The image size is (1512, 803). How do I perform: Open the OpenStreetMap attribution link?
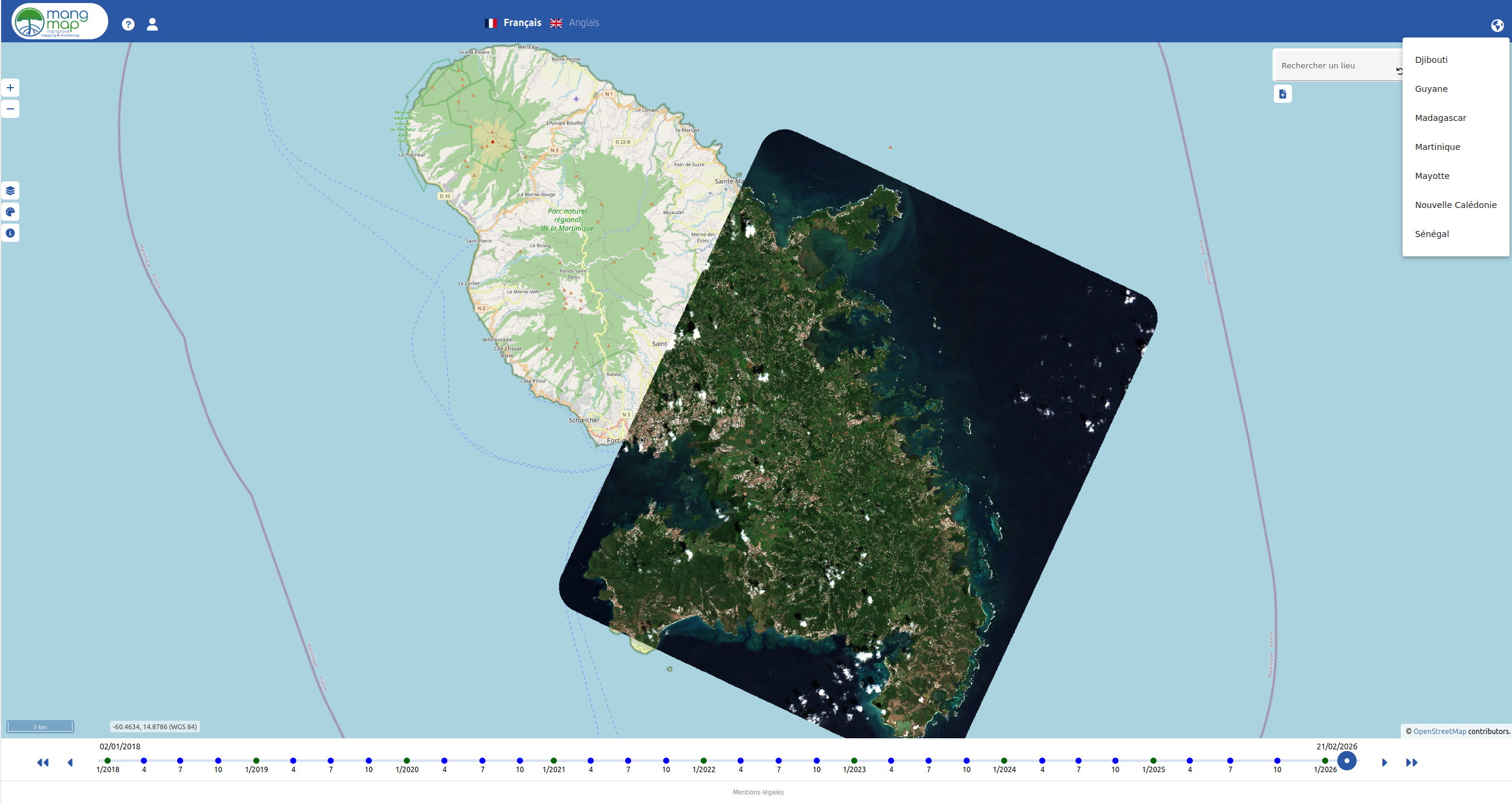point(1439,732)
